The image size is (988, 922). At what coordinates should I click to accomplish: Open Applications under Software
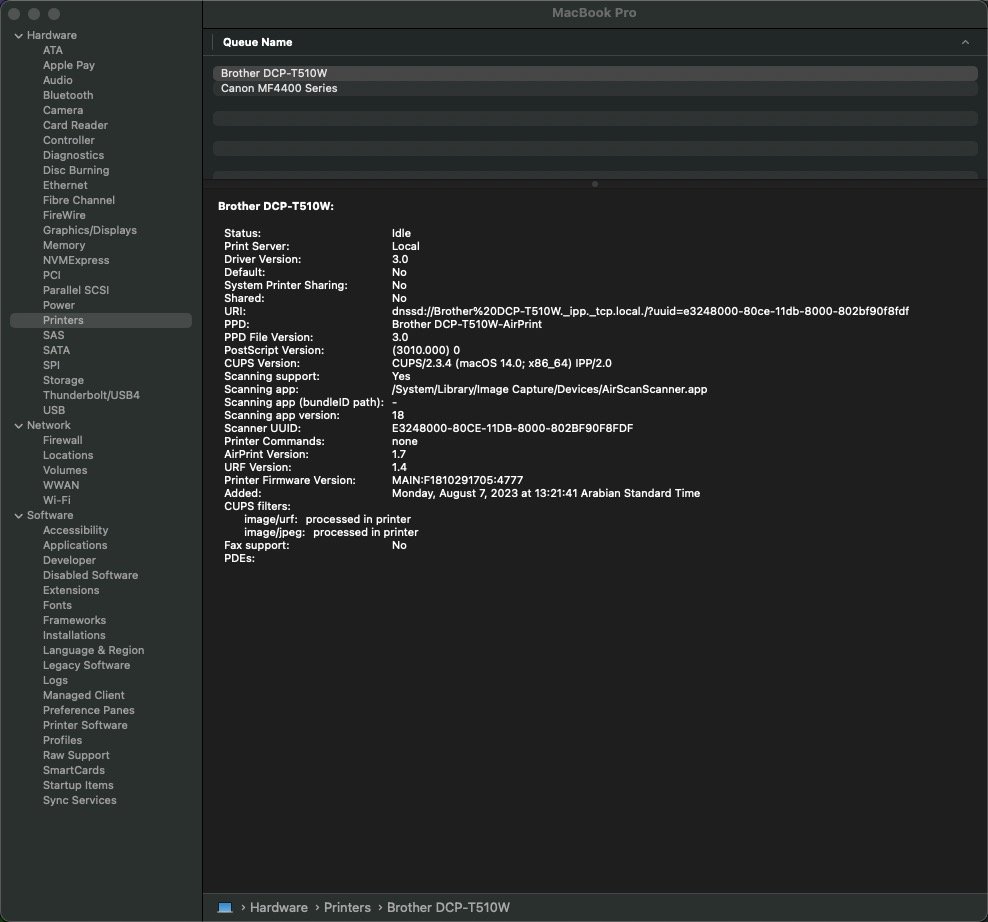pos(75,546)
